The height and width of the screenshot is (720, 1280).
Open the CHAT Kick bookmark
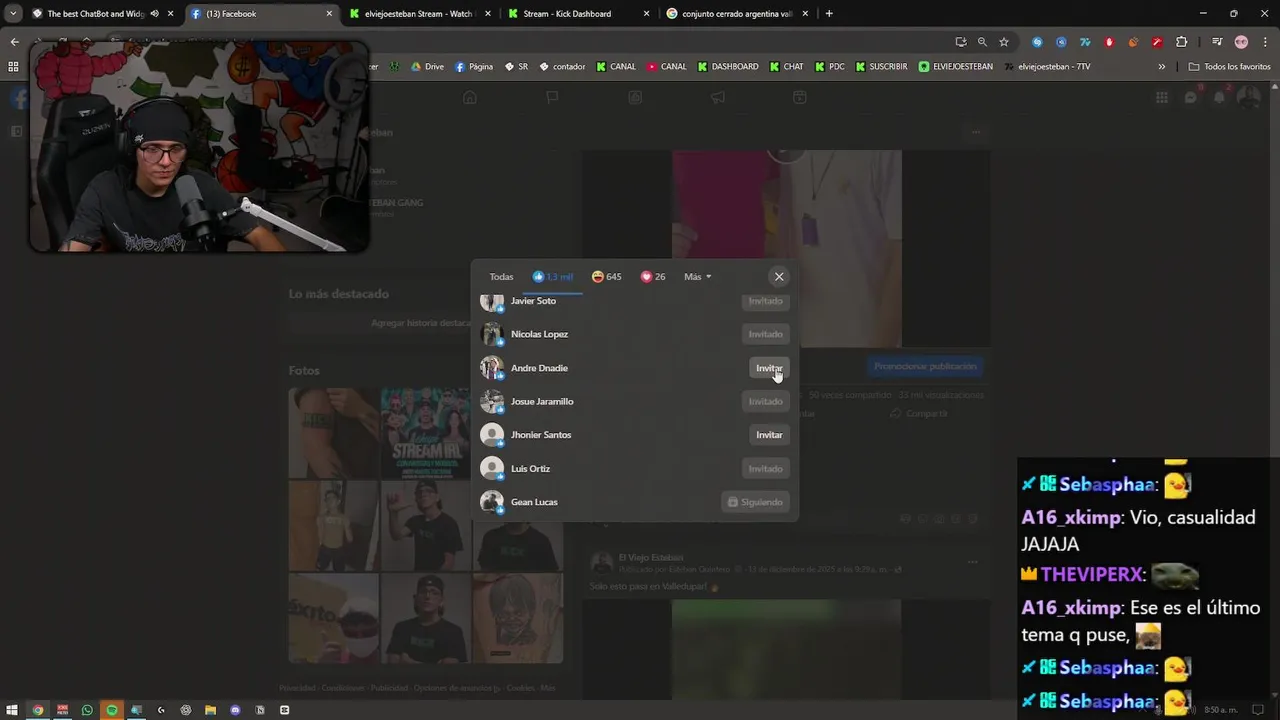coord(786,67)
